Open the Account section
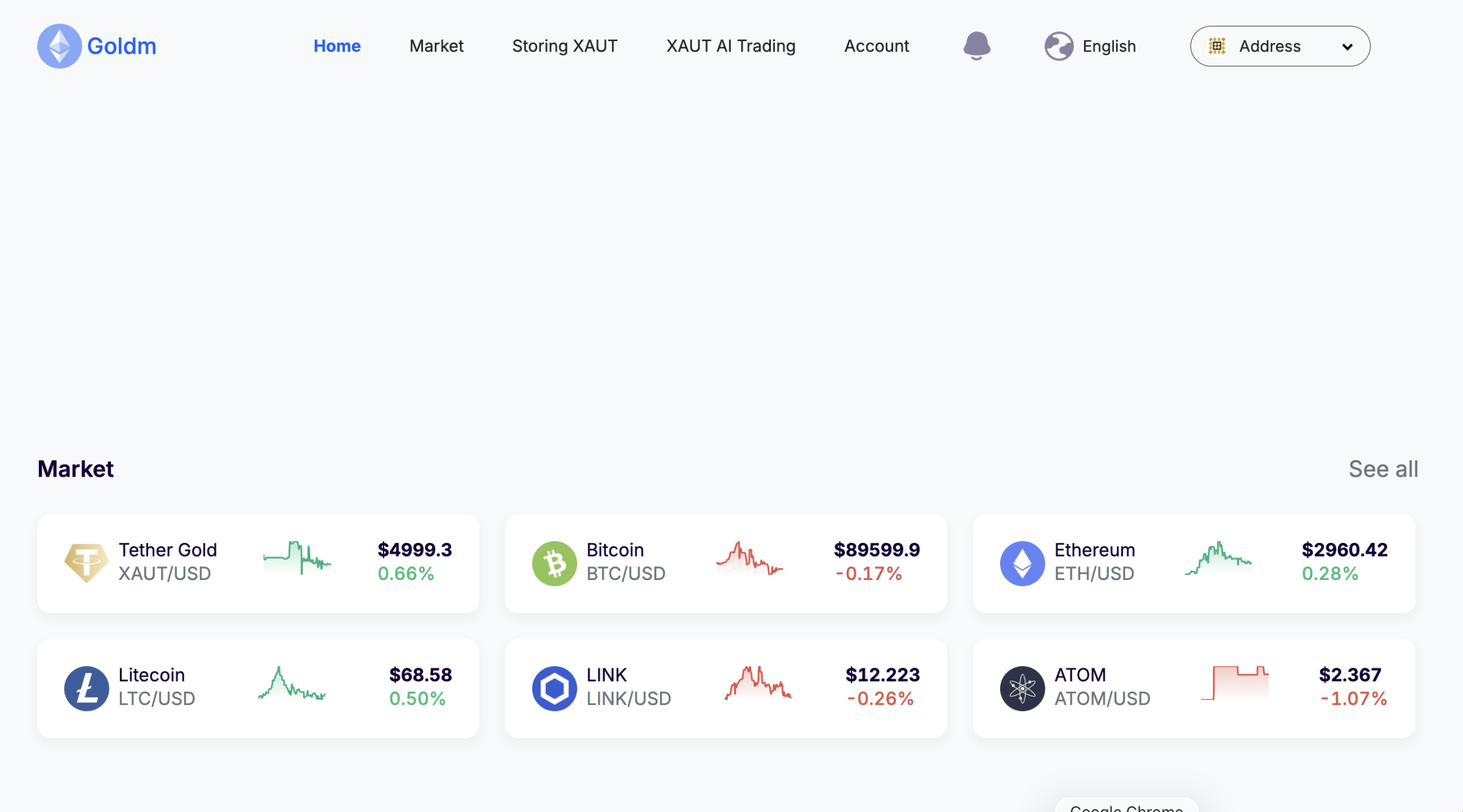 (876, 46)
